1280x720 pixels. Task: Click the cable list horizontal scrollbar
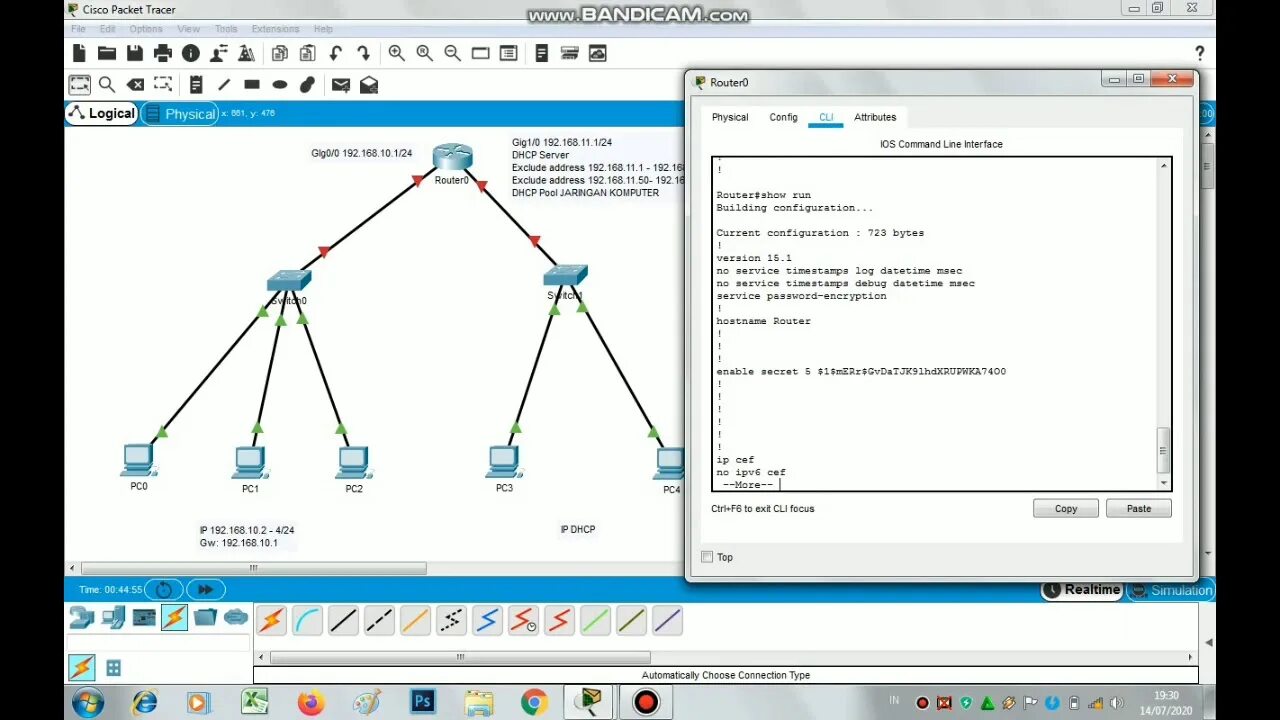460,658
